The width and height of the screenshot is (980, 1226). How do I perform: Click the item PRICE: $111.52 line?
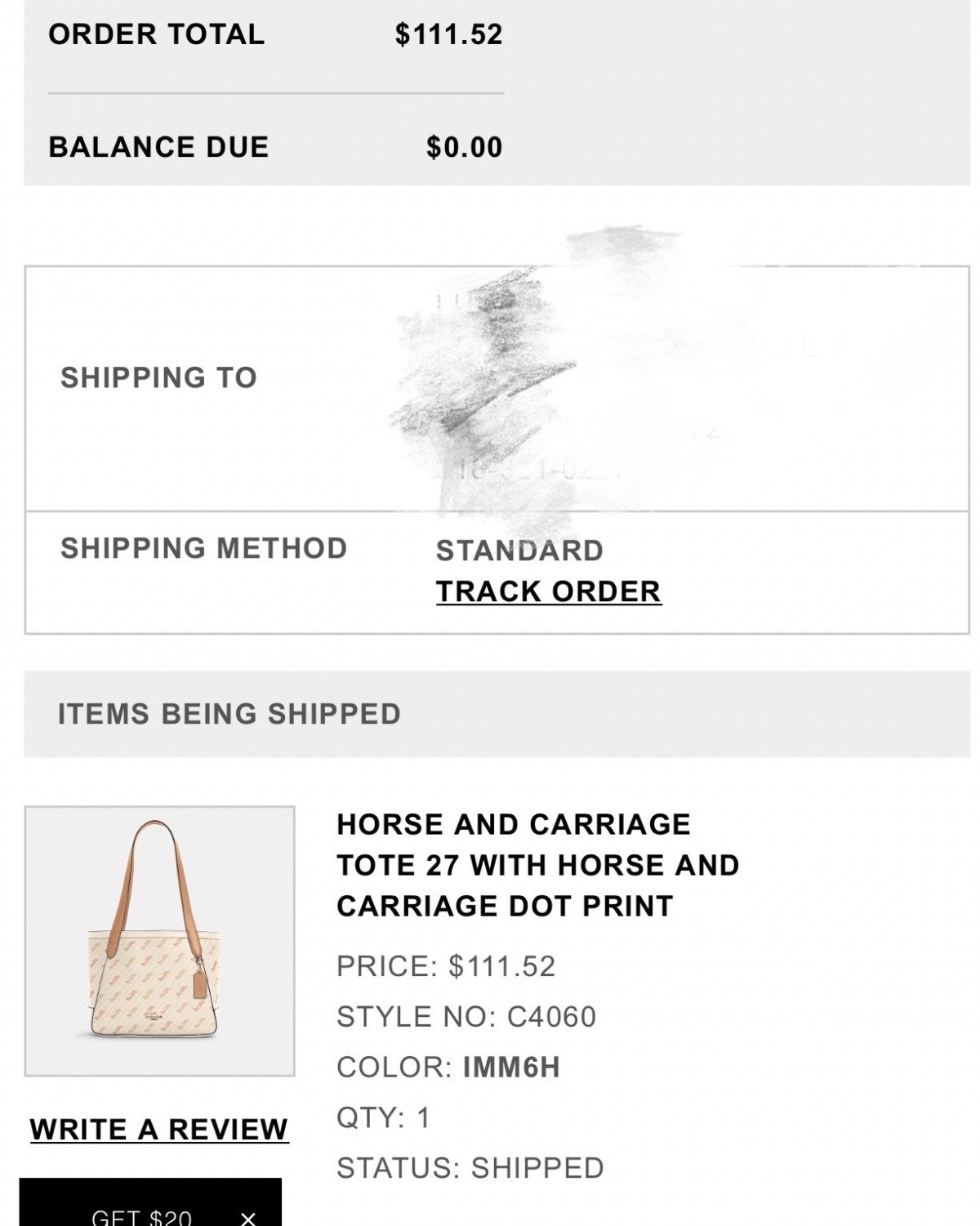point(446,966)
